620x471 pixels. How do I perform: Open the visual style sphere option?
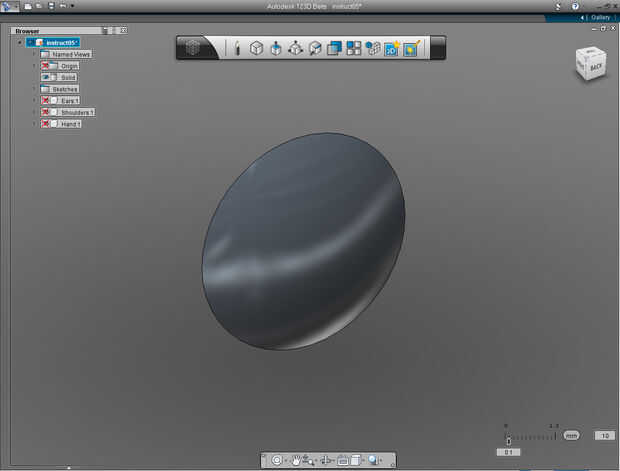[x=372, y=460]
